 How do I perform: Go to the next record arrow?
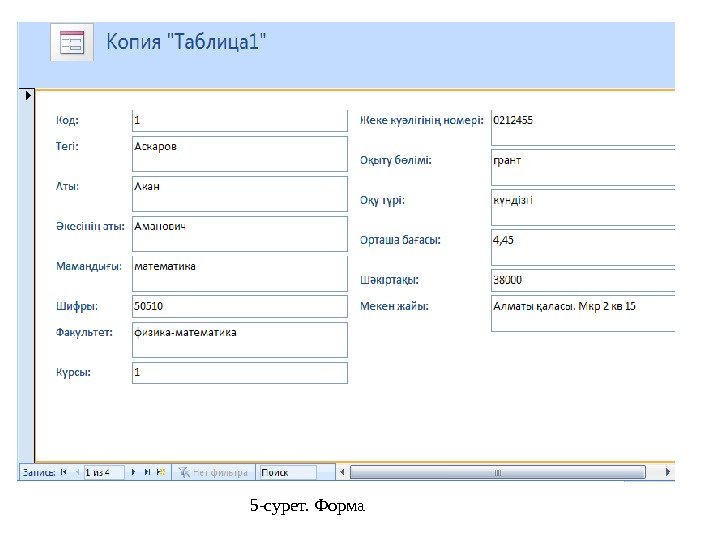coord(134,472)
